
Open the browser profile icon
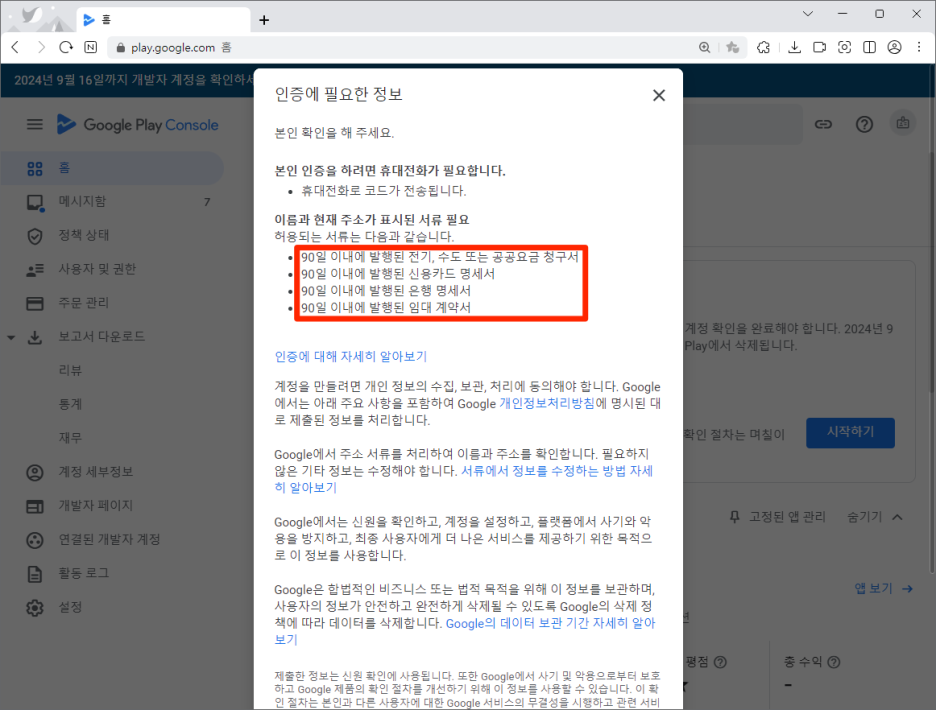(894, 47)
